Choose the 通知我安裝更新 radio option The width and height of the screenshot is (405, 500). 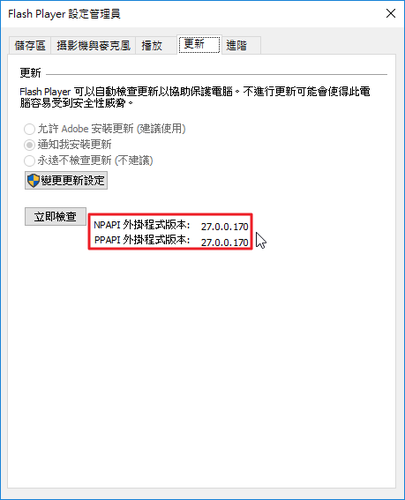tap(29, 145)
